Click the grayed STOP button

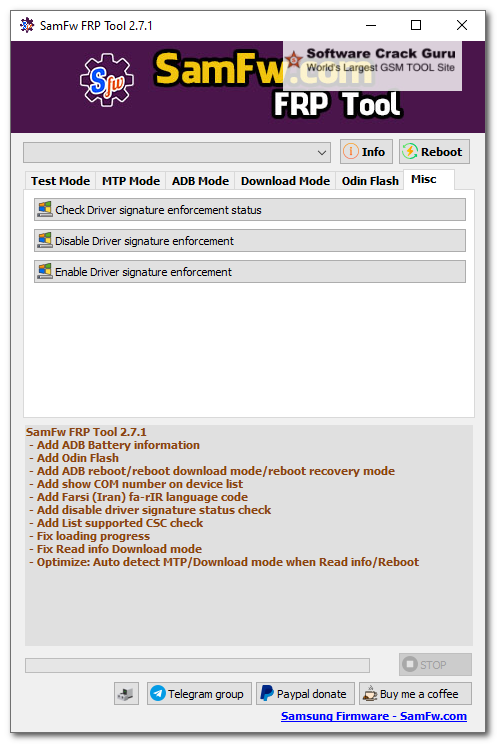[x=435, y=664]
